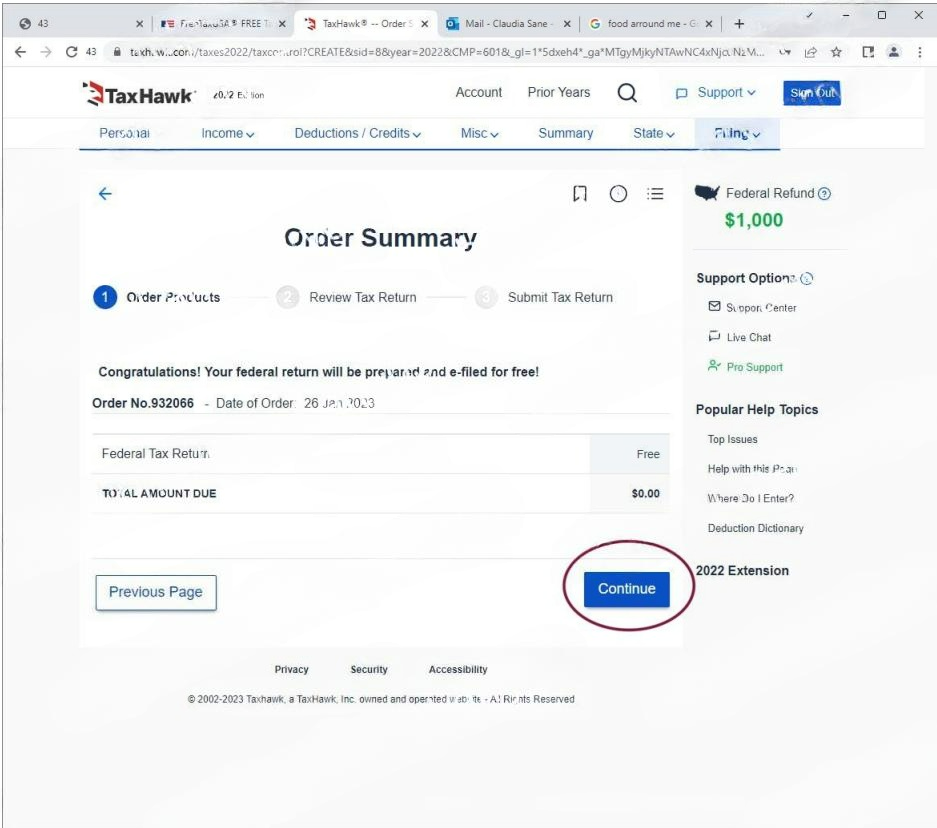Open the browser profile icon

[893, 52]
